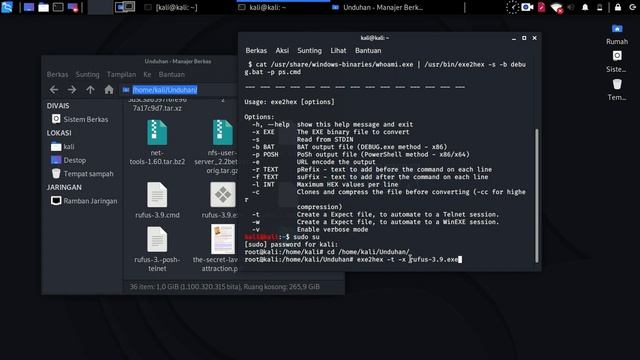Click the terminal vertical scrollbar
Image resolution: width=640 pixels, height=360 pixels.
click(x=537, y=196)
